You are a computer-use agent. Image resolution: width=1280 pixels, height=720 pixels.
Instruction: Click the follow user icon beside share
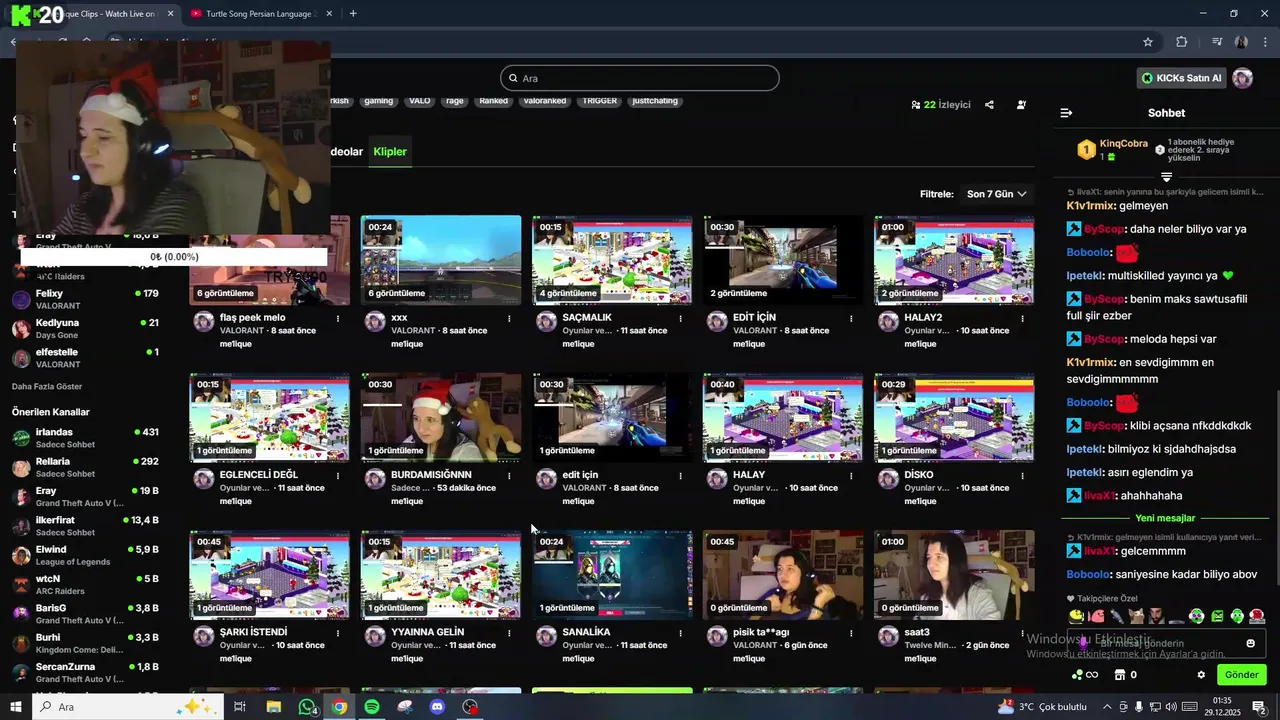point(1021,104)
